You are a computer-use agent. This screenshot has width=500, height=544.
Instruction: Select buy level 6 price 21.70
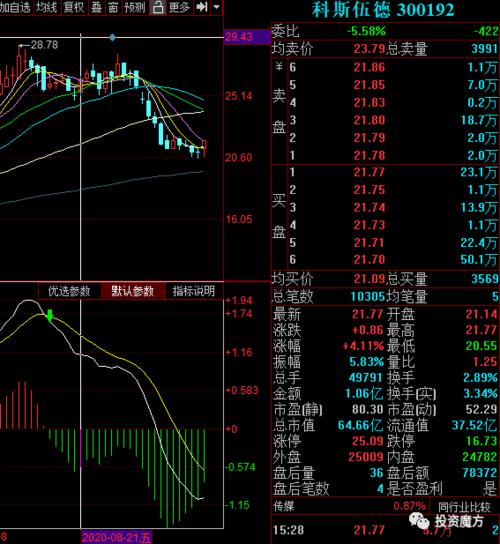click(x=369, y=260)
